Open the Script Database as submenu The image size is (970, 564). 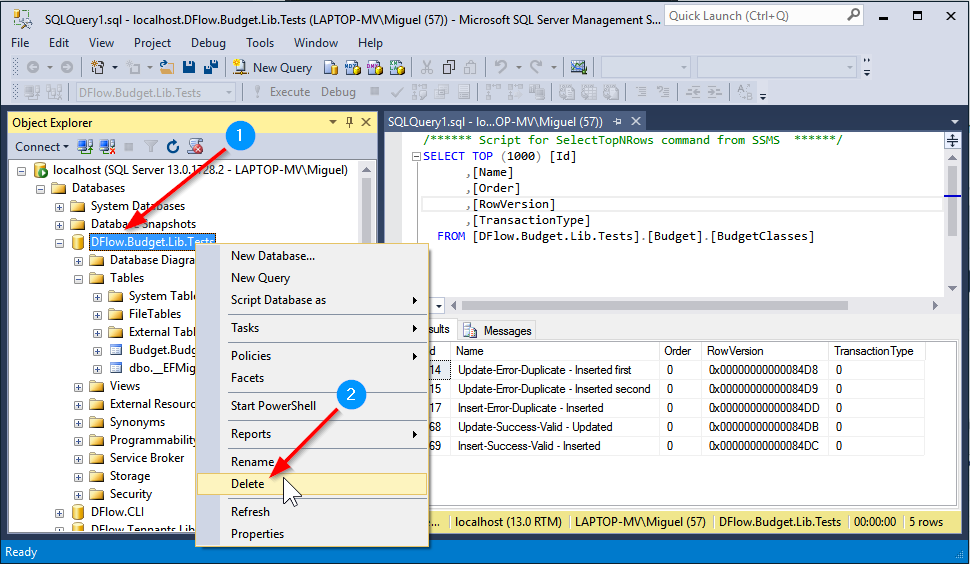click(x=312, y=300)
